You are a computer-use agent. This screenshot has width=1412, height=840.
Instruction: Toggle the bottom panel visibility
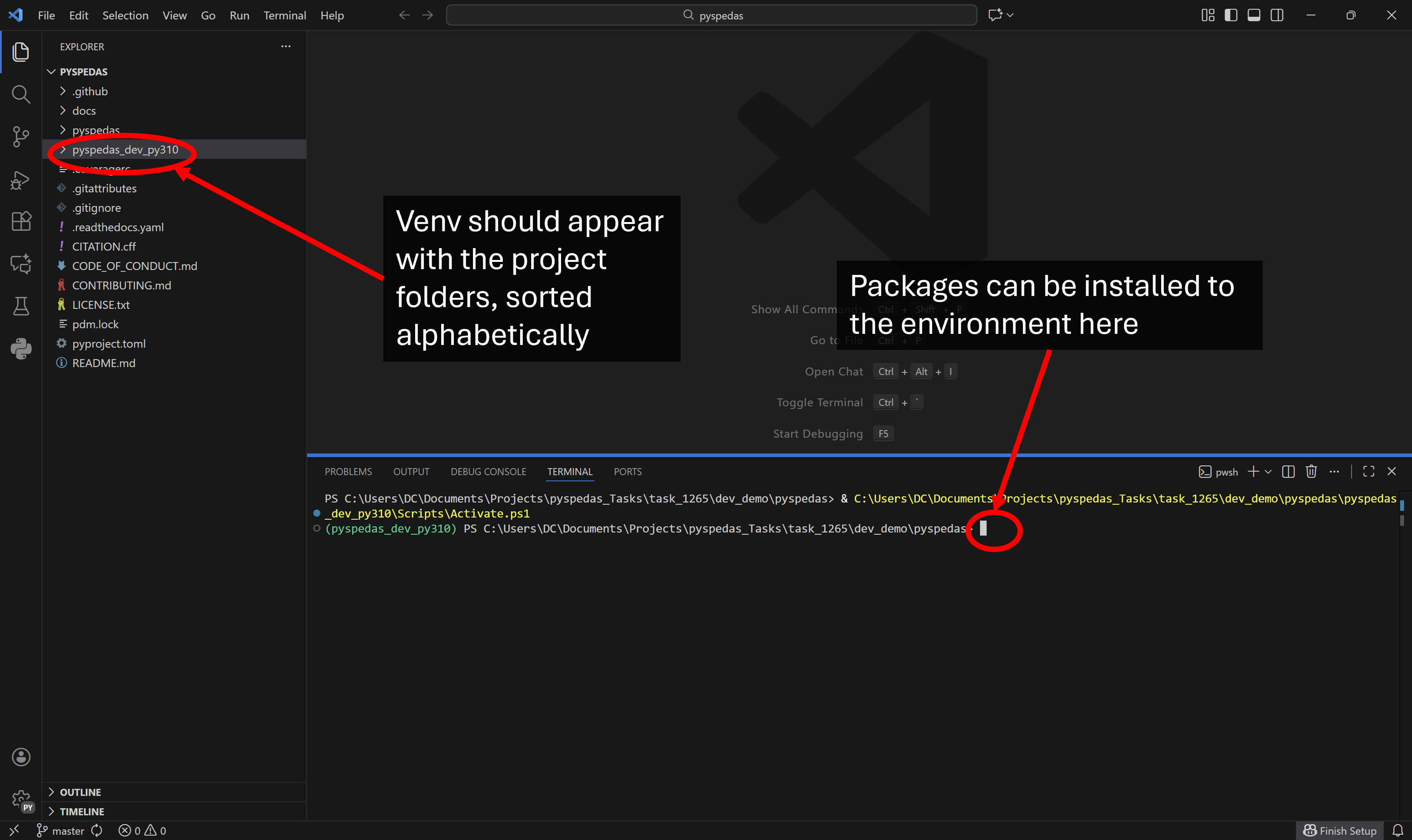pyautogui.click(x=1254, y=15)
